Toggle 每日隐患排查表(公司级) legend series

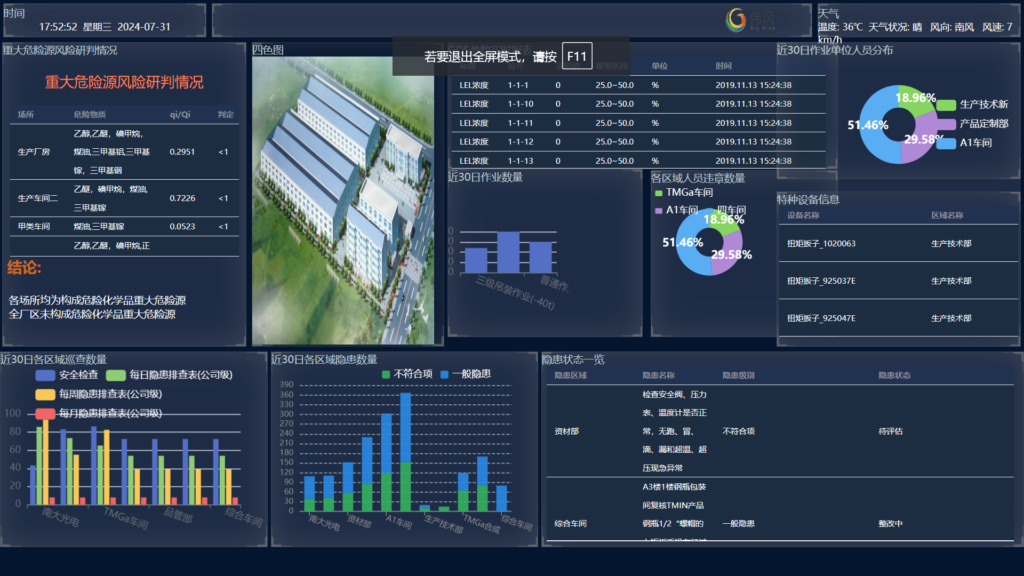click(169, 375)
